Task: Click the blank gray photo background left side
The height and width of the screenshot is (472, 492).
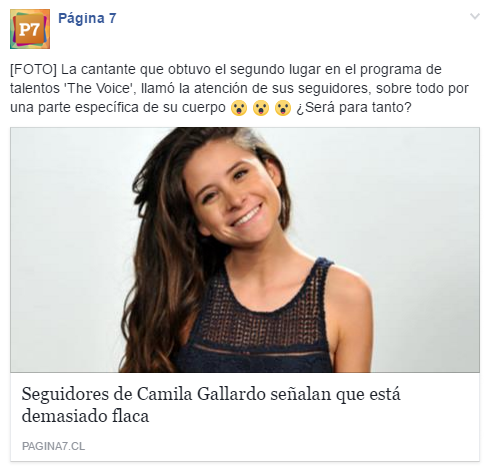Action: click(x=67, y=250)
